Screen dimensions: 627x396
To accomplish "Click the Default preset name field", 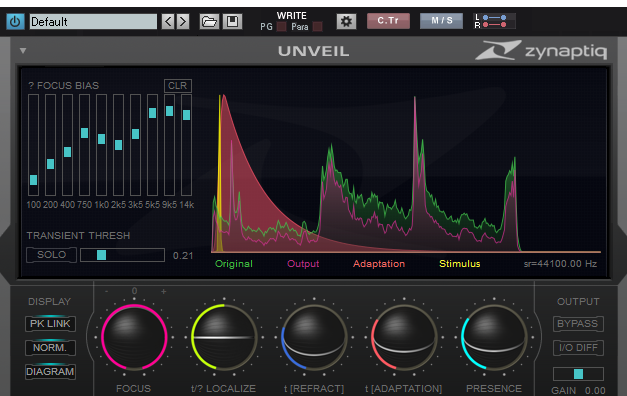I will point(93,21).
